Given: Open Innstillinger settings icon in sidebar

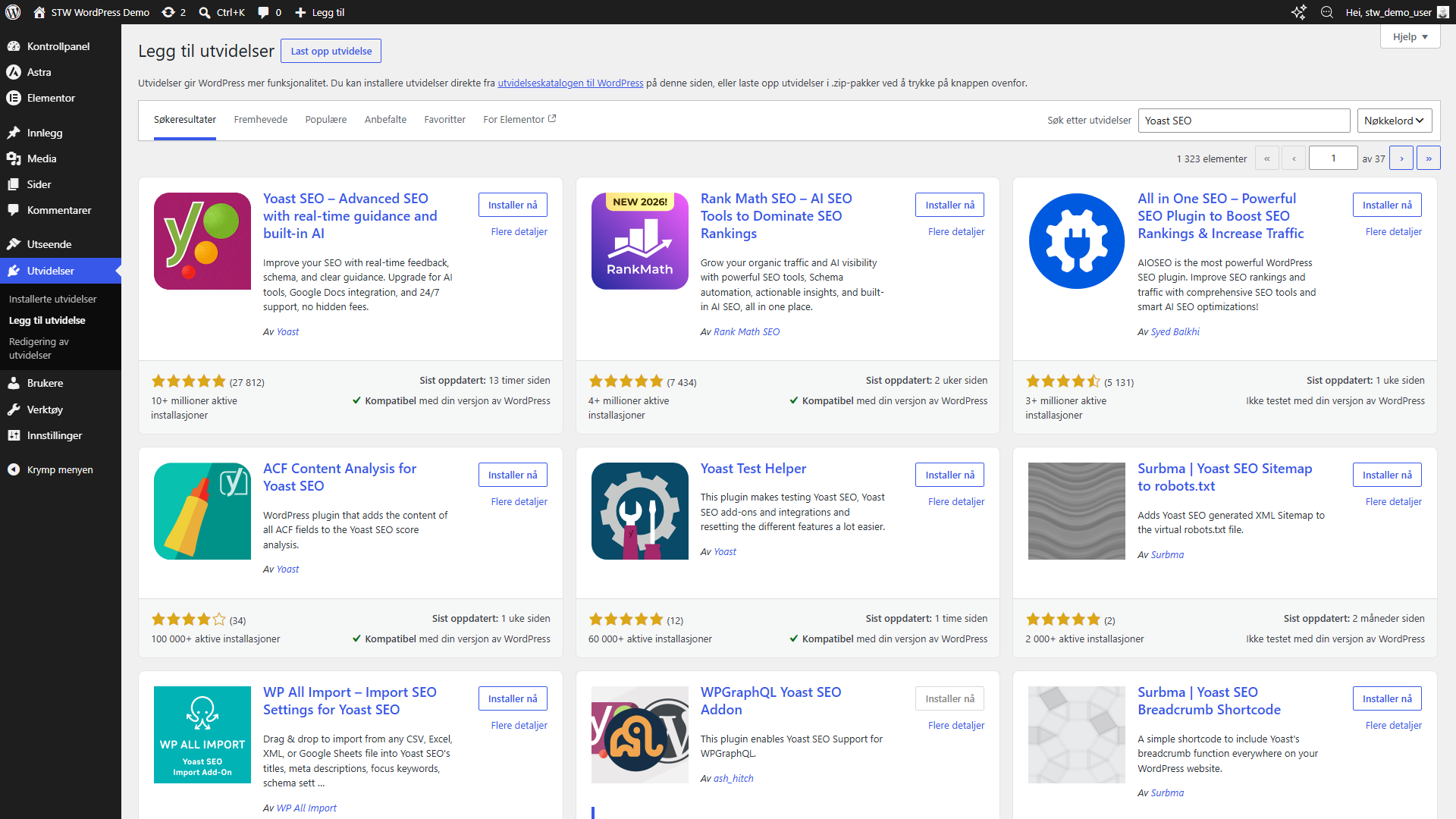Looking at the screenshot, I should point(14,435).
